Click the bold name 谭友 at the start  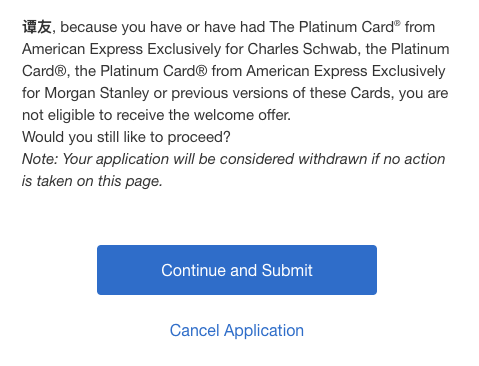37,27
